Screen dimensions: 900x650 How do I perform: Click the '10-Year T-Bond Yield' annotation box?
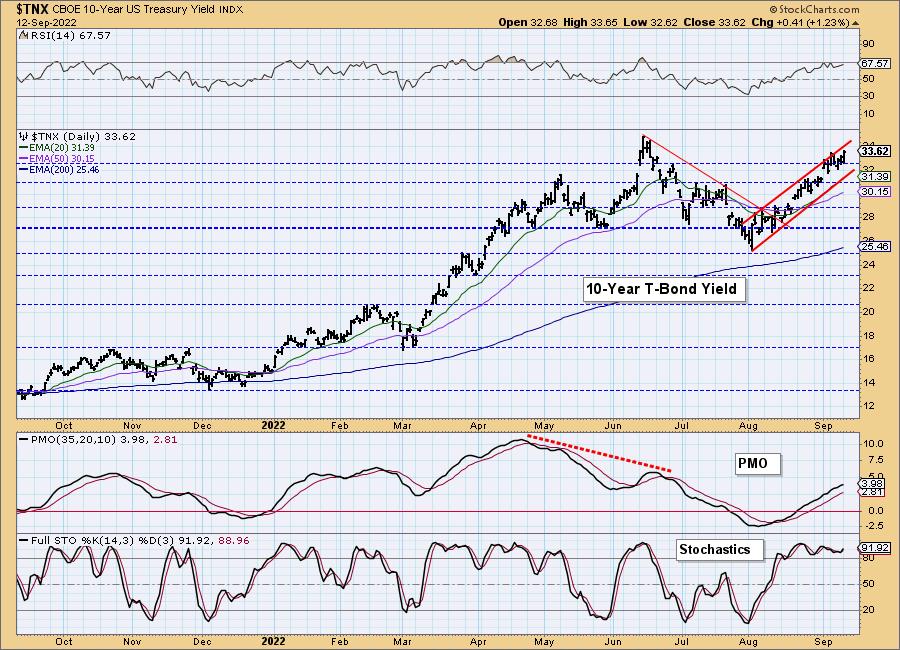pyautogui.click(x=664, y=289)
